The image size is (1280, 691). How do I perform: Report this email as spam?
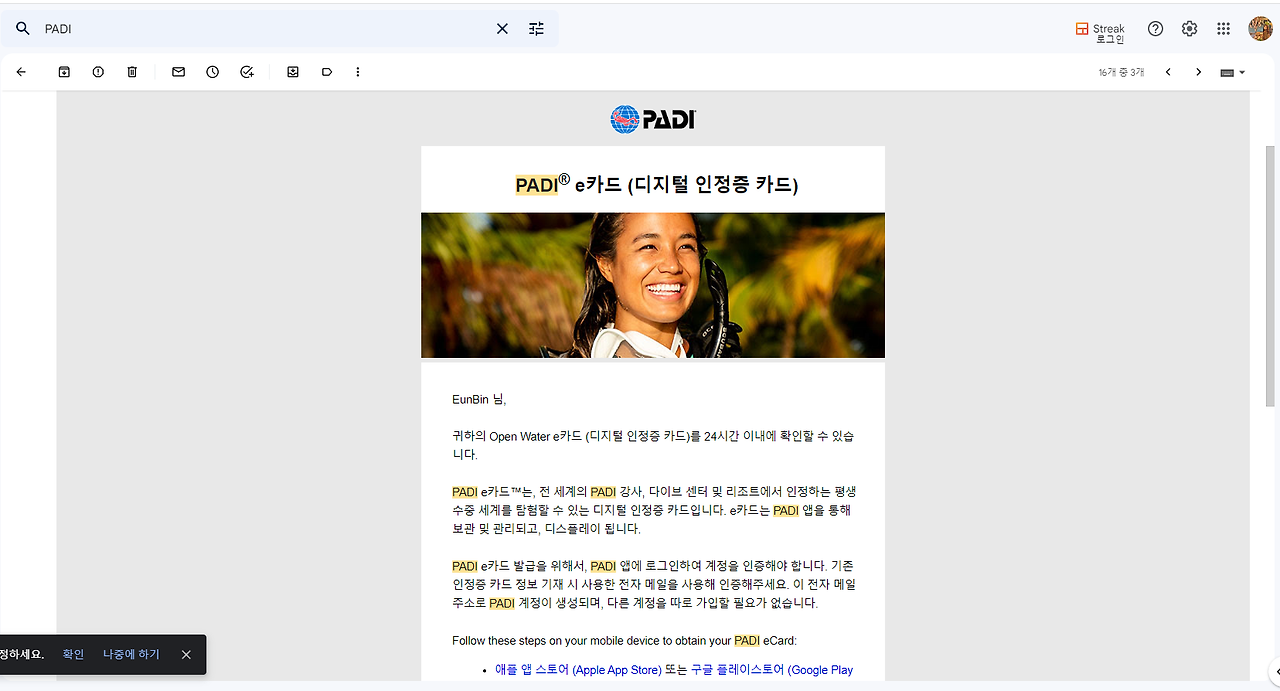[x=98, y=72]
